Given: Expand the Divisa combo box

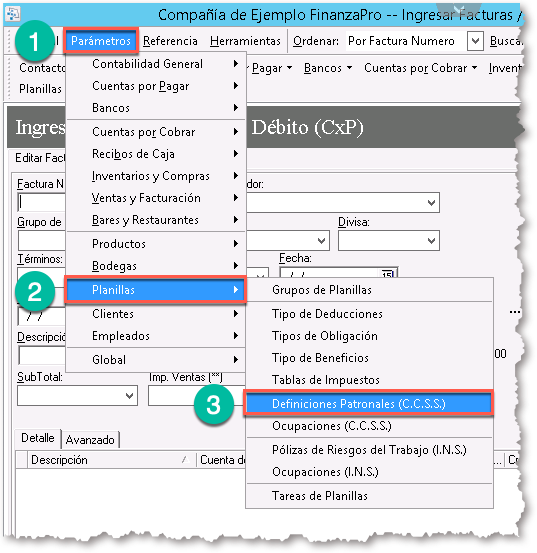Looking at the screenshot, I should [431, 241].
